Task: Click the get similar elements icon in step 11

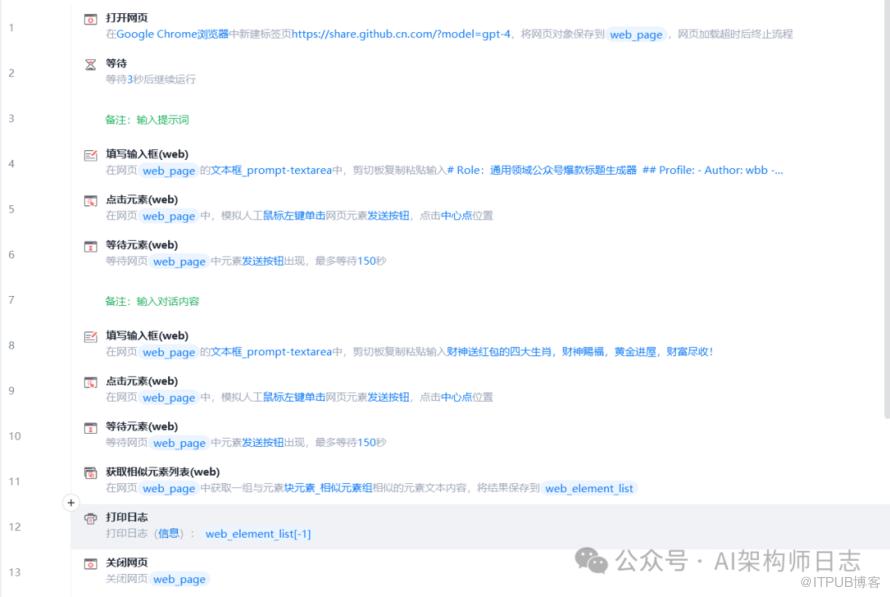Action: pos(90,473)
